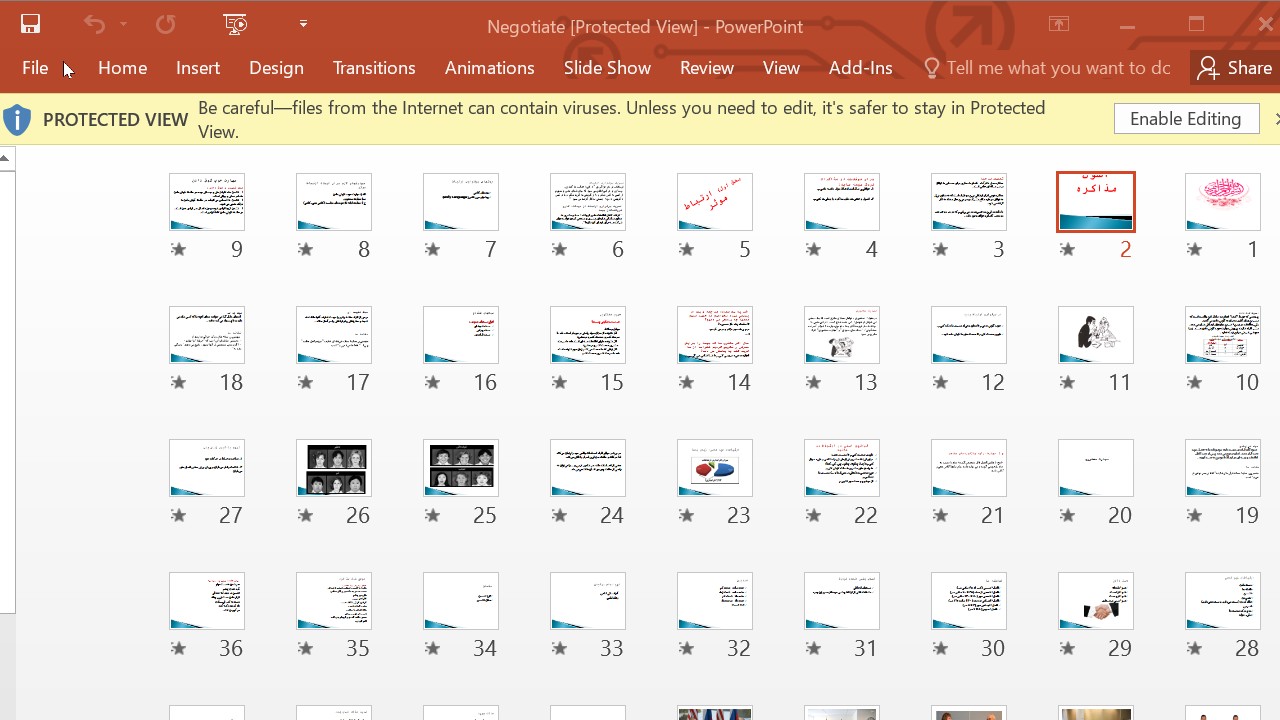Select slide 2 thumbnail with red title
This screenshot has height=720, width=1280.
click(1095, 202)
